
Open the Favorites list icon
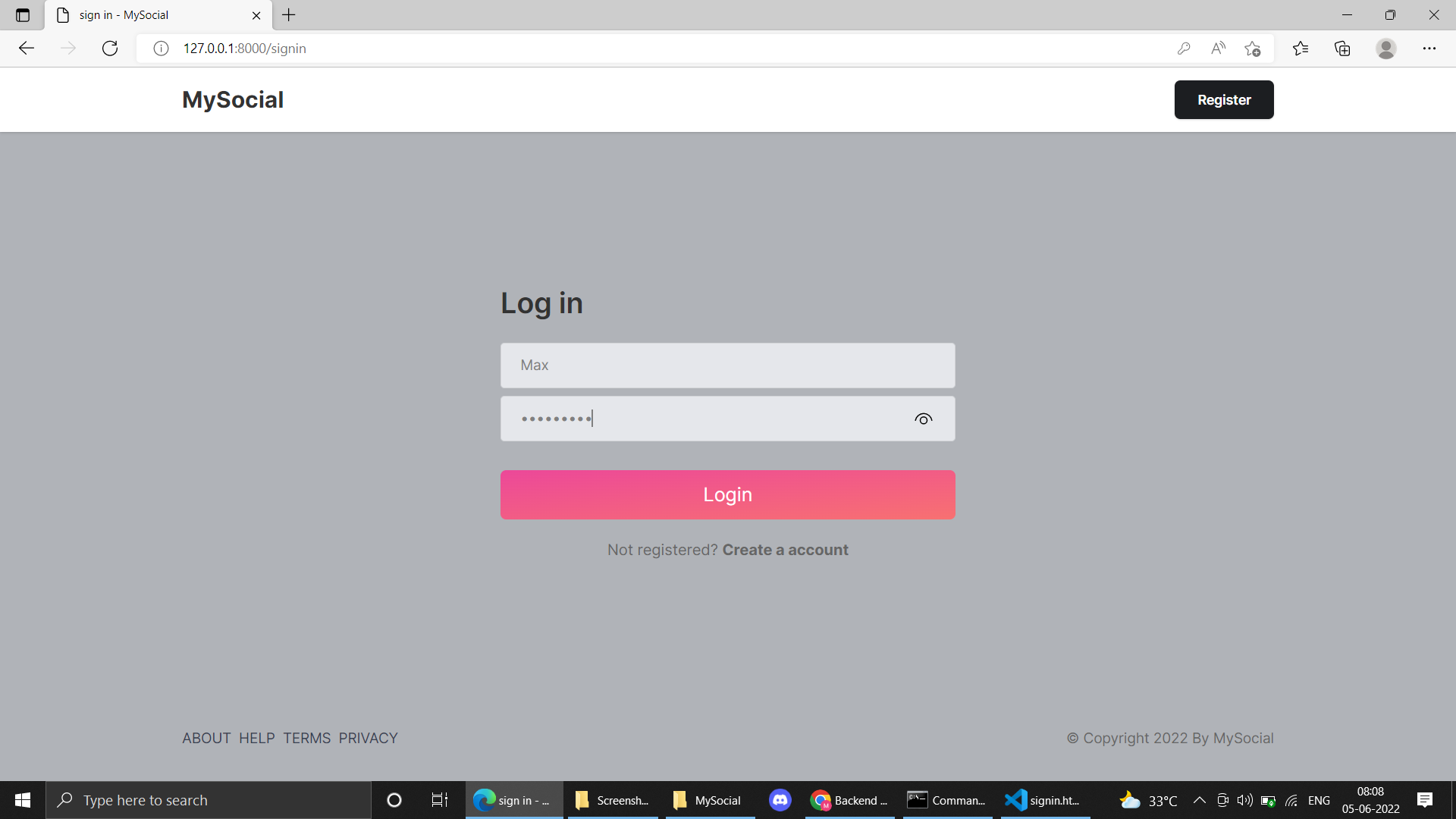[x=1301, y=49]
